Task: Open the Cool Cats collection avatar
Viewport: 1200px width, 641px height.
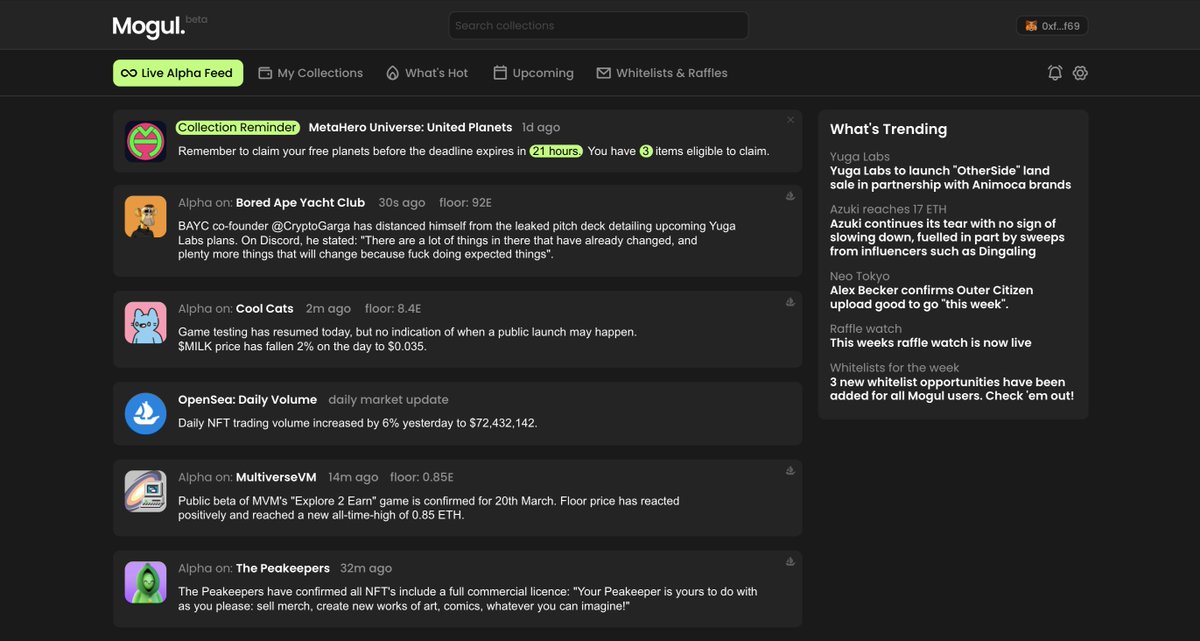Action: coord(146,323)
